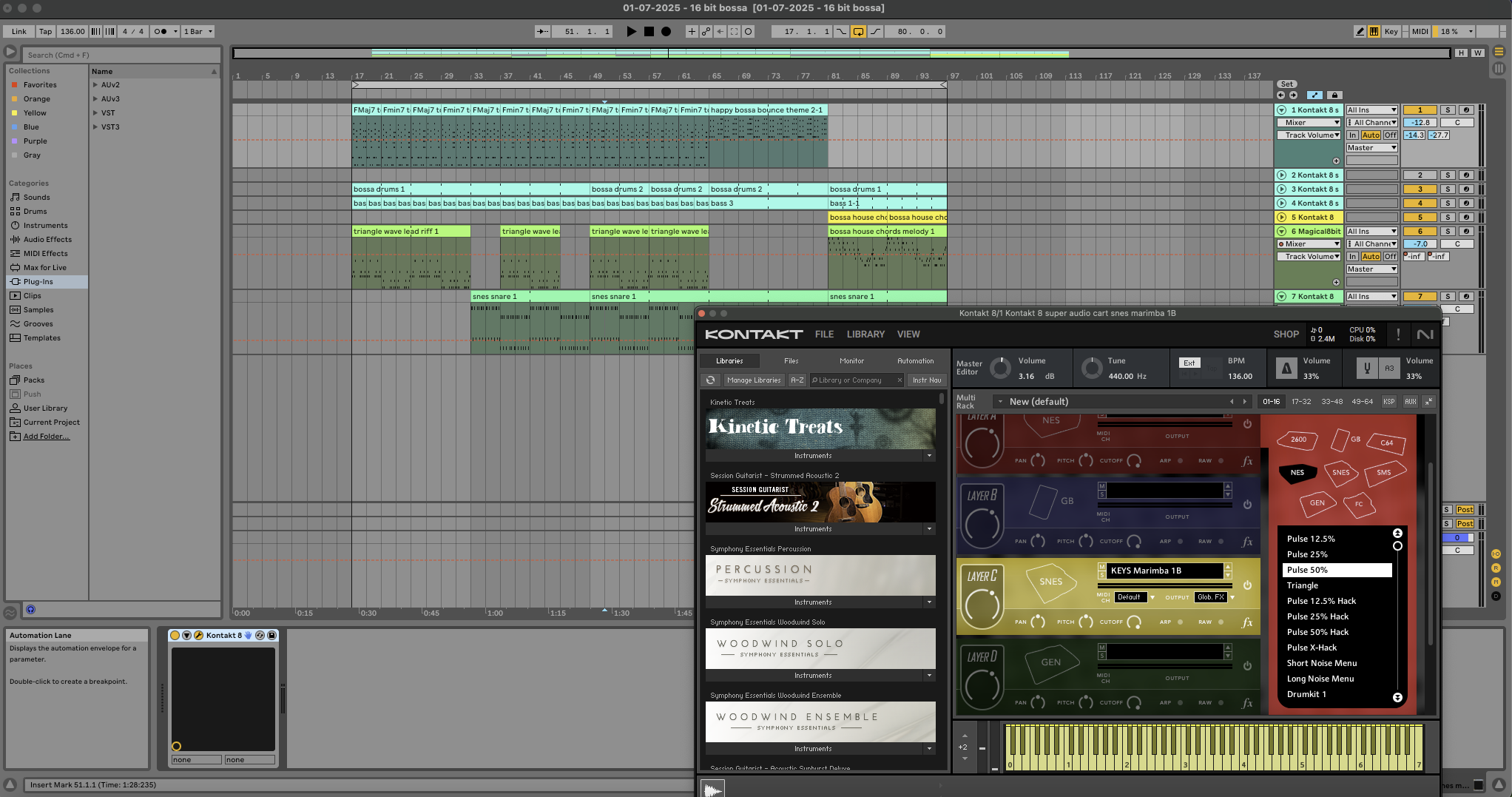Screen dimensions: 1512x797
Task: Open the Grooves category
Action: (x=38, y=324)
